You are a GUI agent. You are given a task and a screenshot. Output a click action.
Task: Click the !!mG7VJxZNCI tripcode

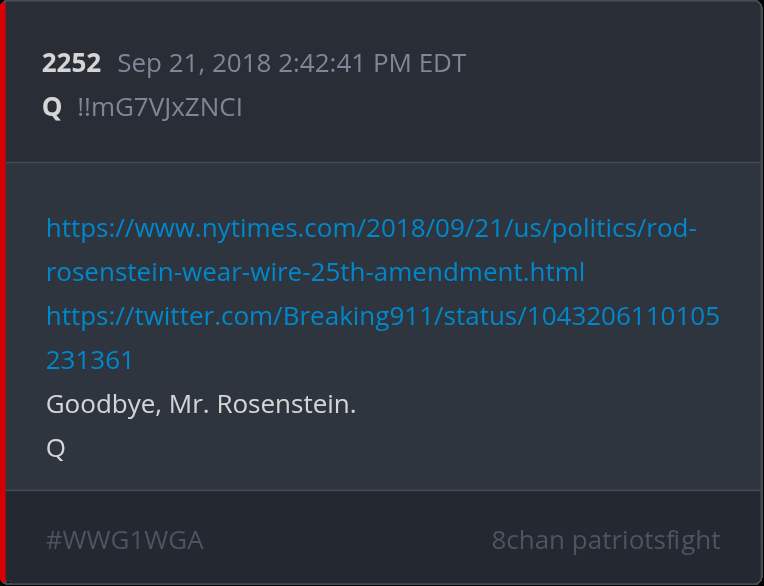(160, 107)
